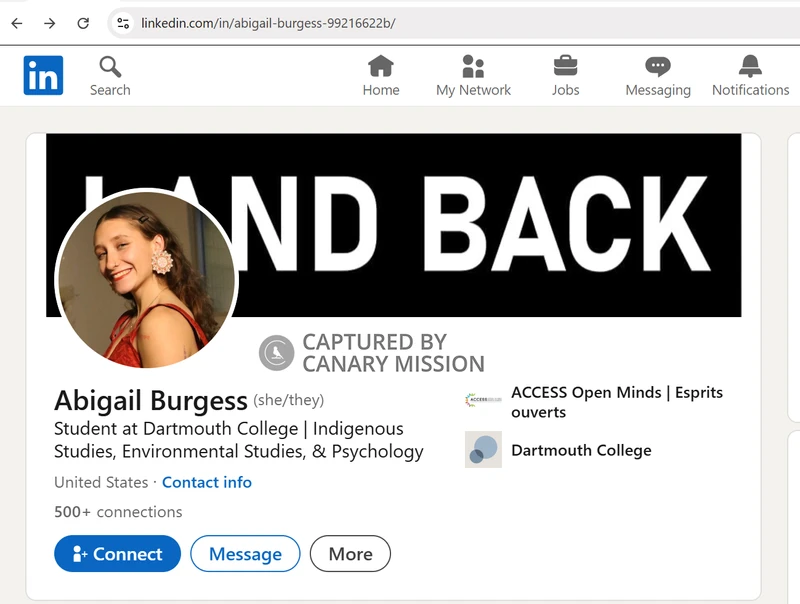Open ACCESS Open Minds | Esprits ouverts
Screen dimensions: 800x604
[x=617, y=402]
